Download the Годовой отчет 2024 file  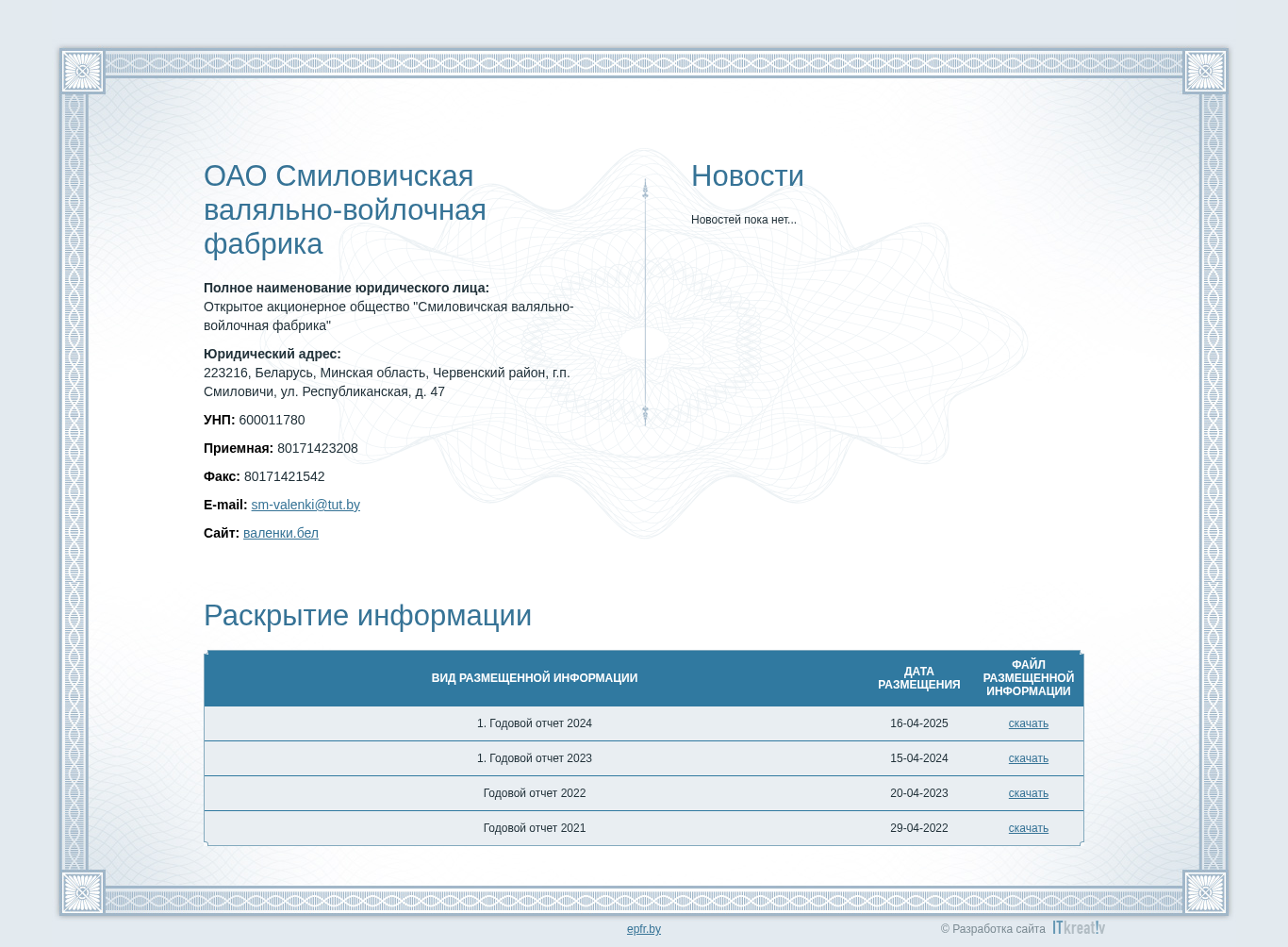[1028, 723]
